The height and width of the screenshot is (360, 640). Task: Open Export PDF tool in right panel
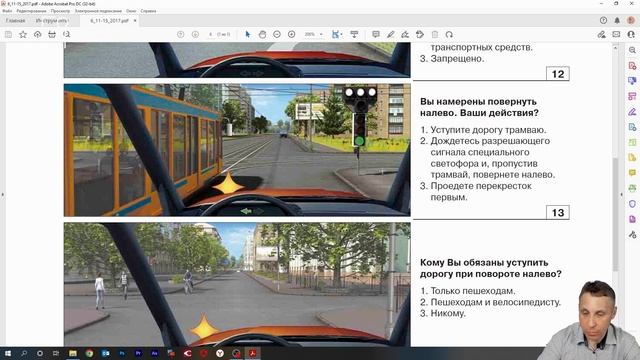(x=632, y=81)
